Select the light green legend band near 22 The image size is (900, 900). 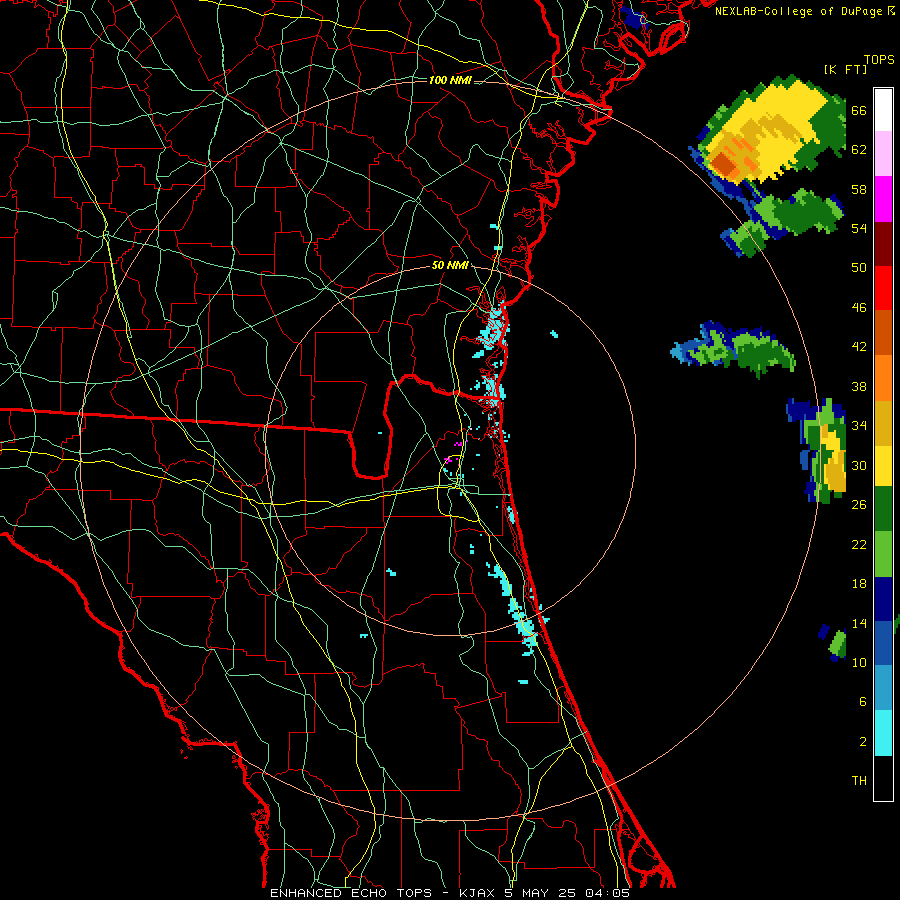coord(883,554)
